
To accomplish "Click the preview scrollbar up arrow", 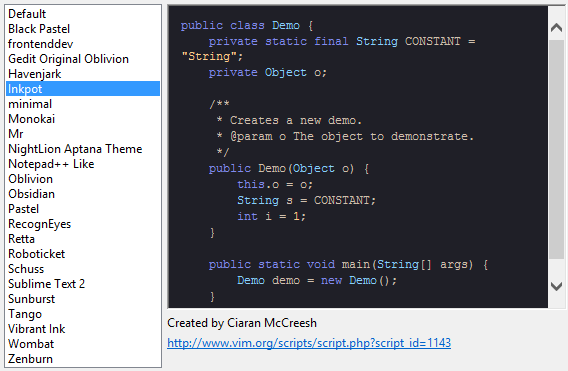I will click(x=556, y=28).
